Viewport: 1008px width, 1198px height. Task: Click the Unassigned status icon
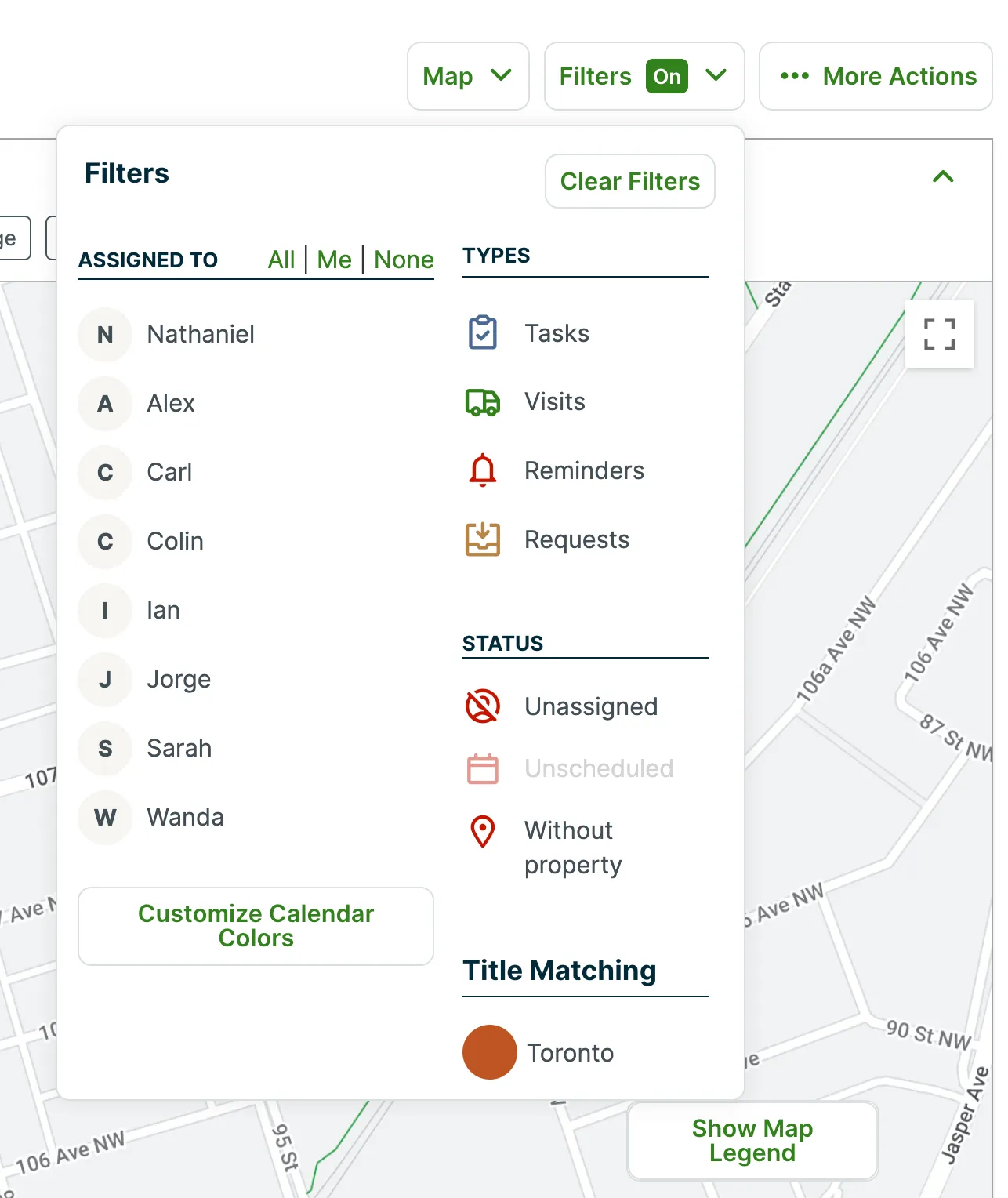pos(483,706)
